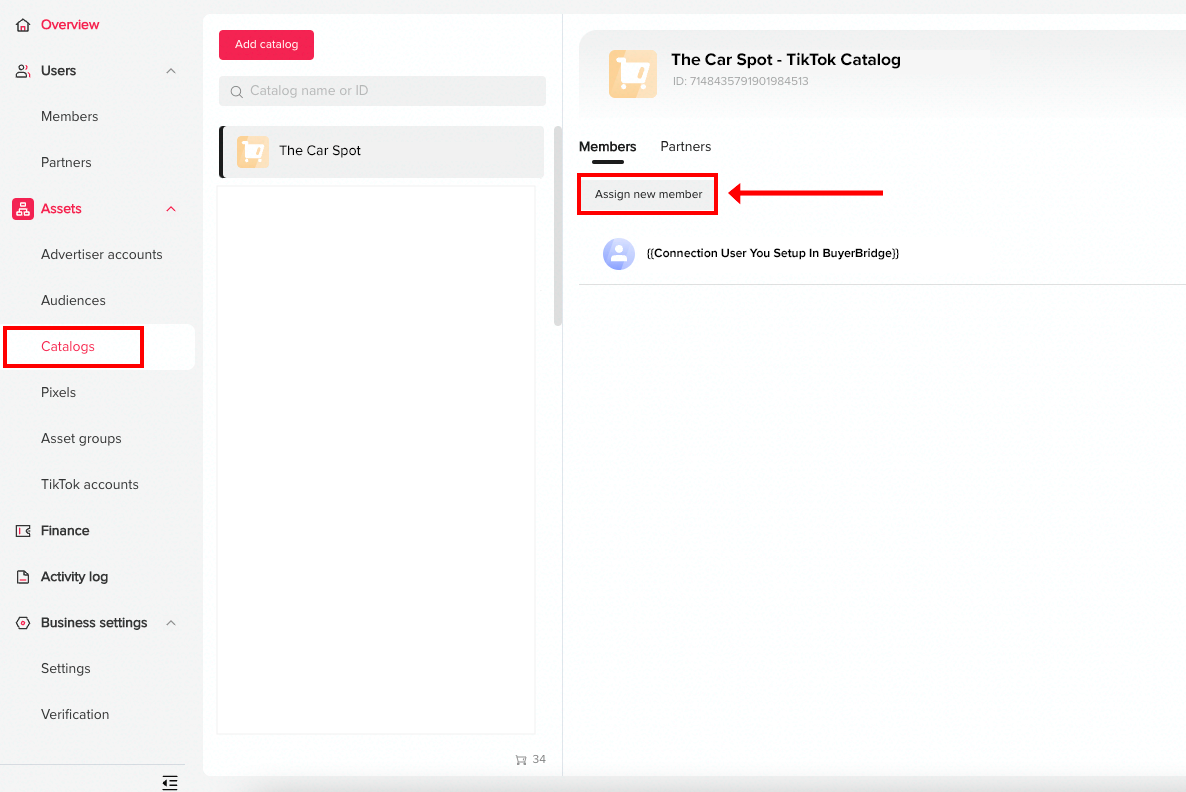This screenshot has width=1186, height=792.
Task: Collapse the Users section chevron
Action: pos(171,71)
